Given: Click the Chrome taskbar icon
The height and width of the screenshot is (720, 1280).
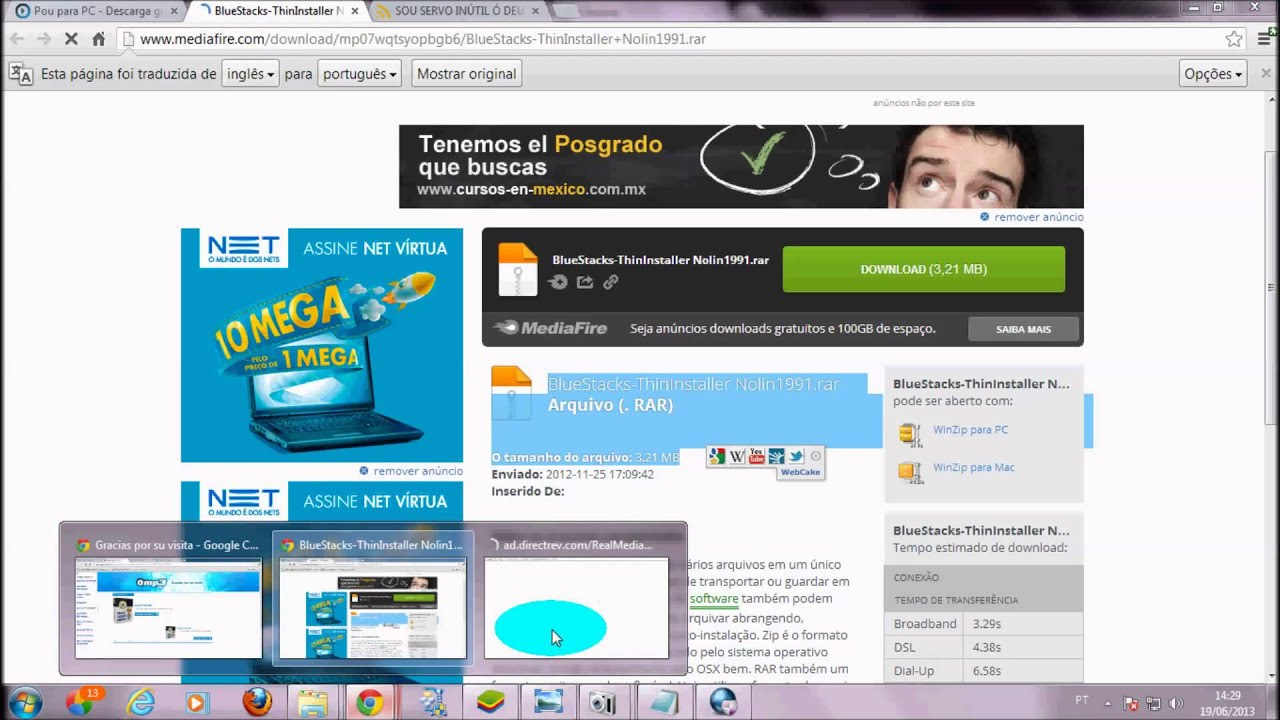Looking at the screenshot, I should coord(370,702).
